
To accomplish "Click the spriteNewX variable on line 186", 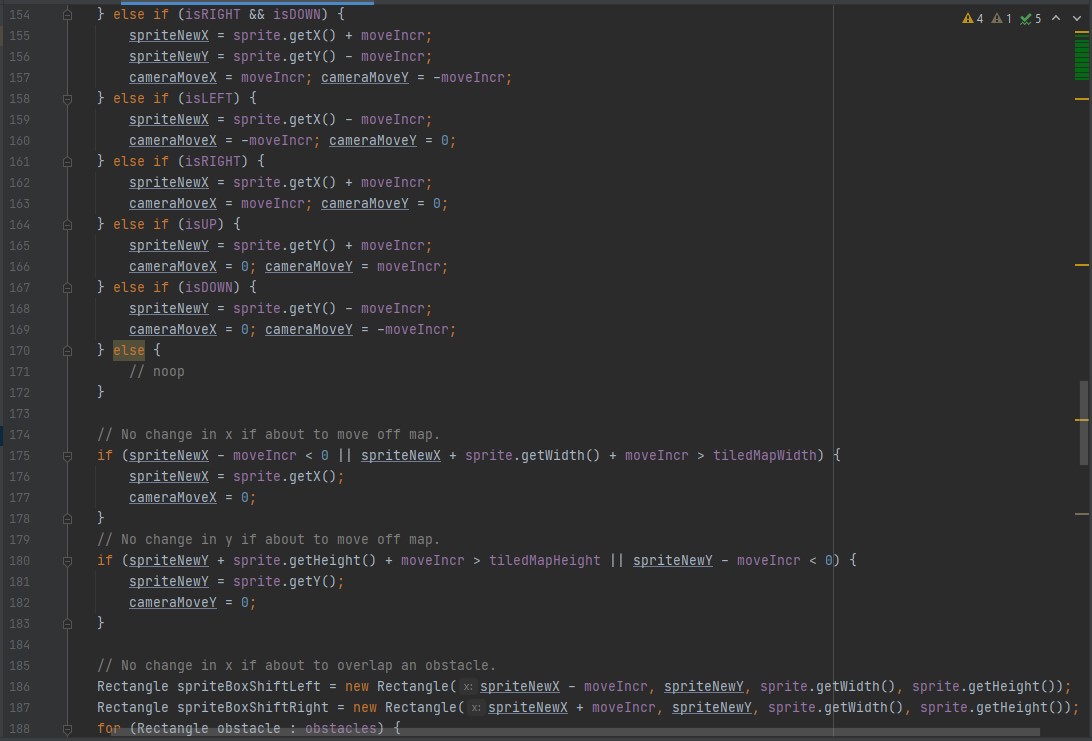I will (519, 687).
